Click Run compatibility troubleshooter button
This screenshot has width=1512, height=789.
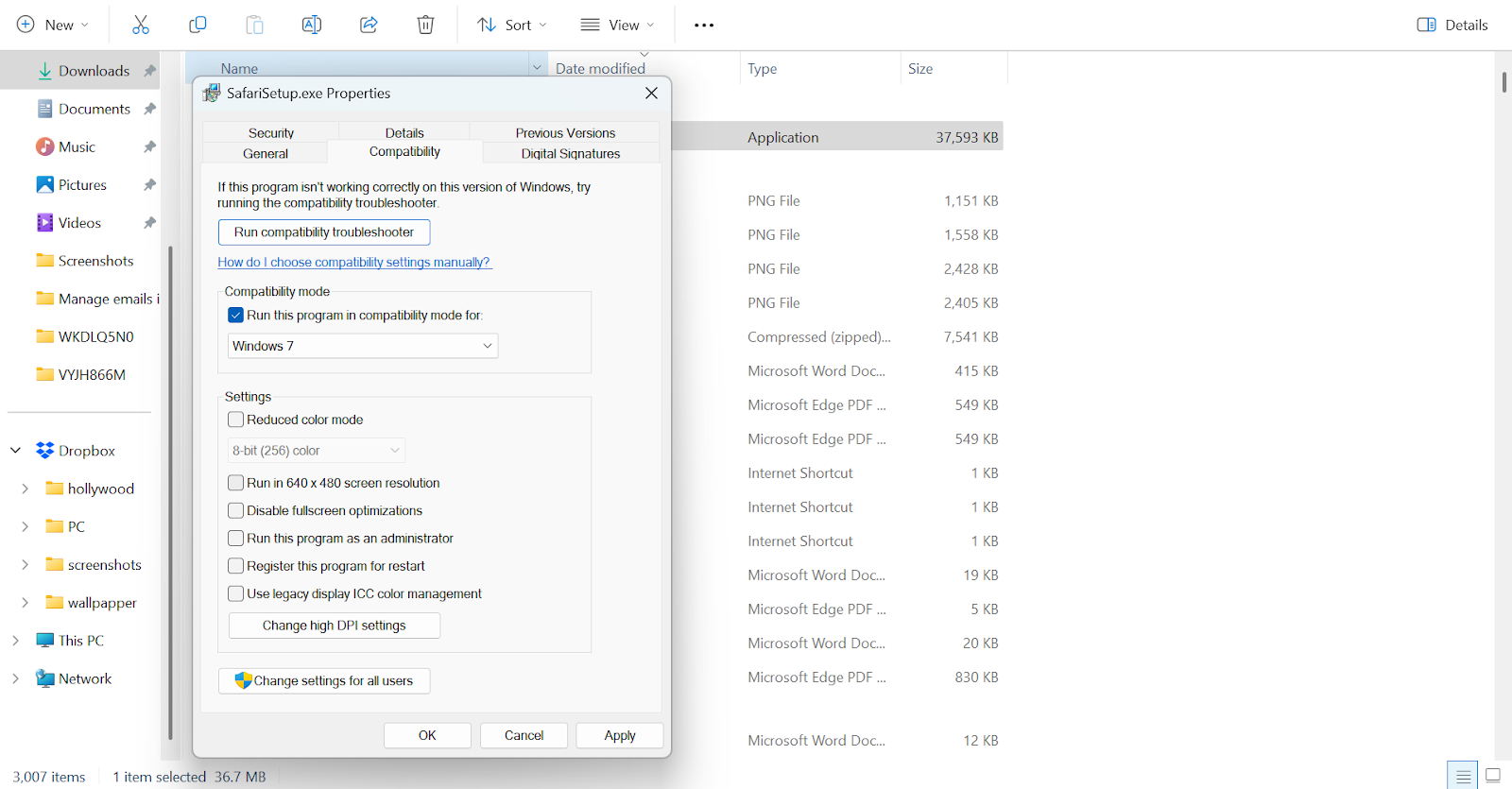pyautogui.click(x=324, y=232)
